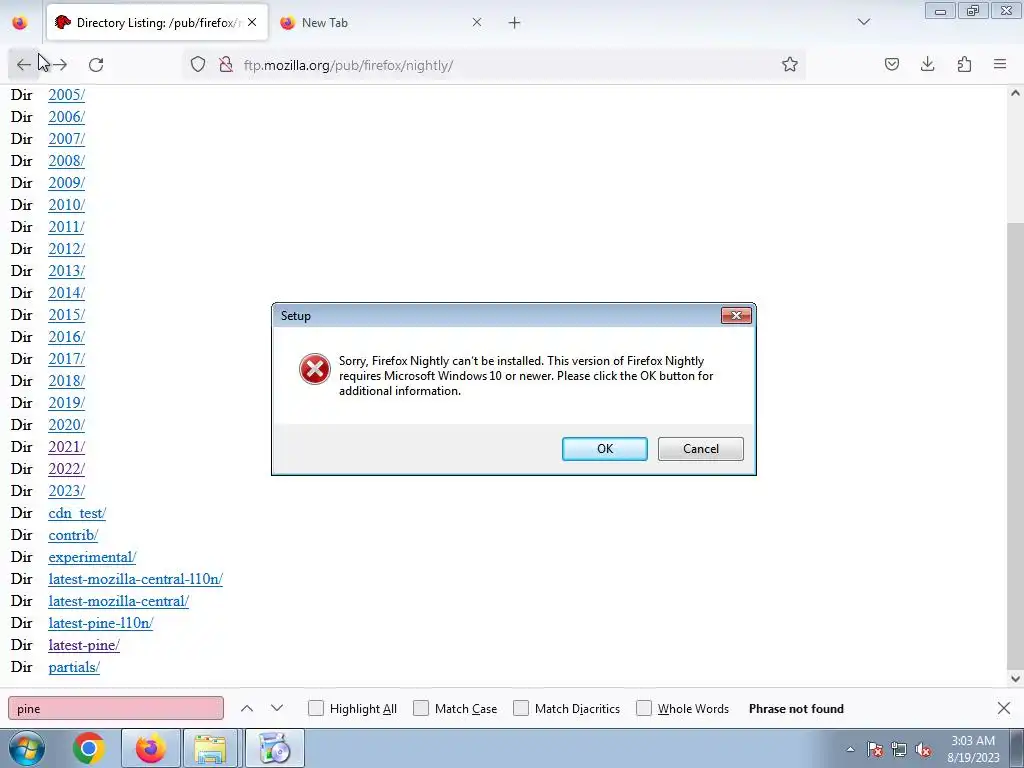
Task: Click Cancel in the Setup dialog
Action: [701, 449]
